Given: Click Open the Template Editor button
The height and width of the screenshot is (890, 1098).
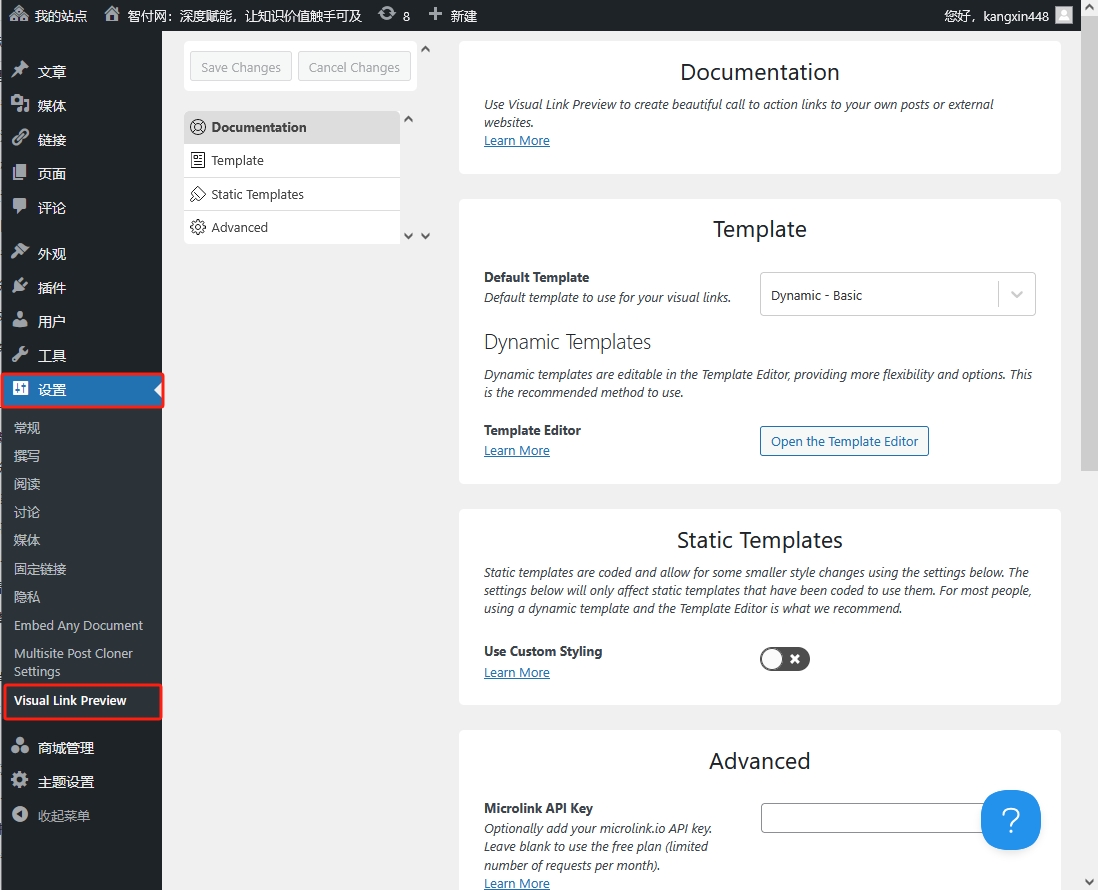Looking at the screenshot, I should (844, 441).
